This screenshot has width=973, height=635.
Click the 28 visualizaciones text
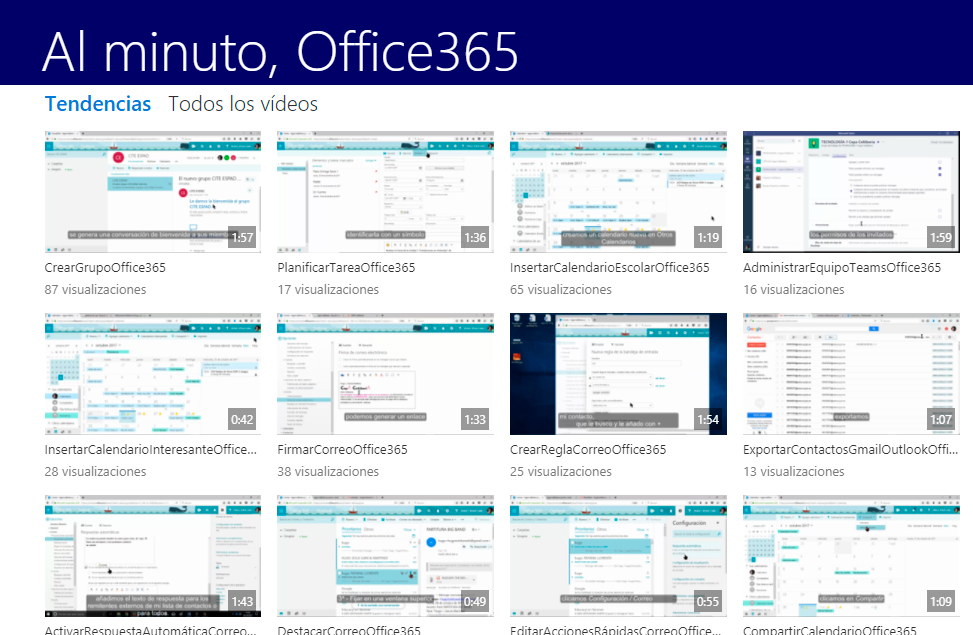(x=96, y=472)
